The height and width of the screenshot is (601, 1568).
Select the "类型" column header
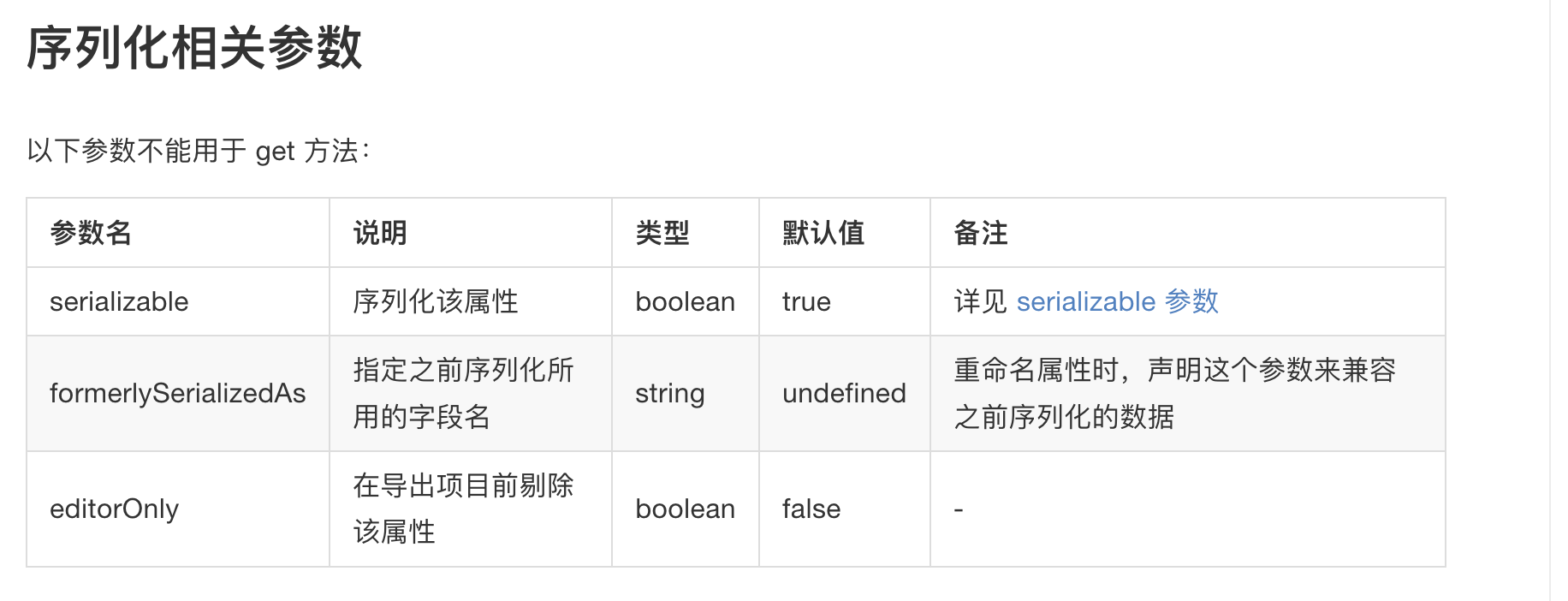click(x=662, y=233)
